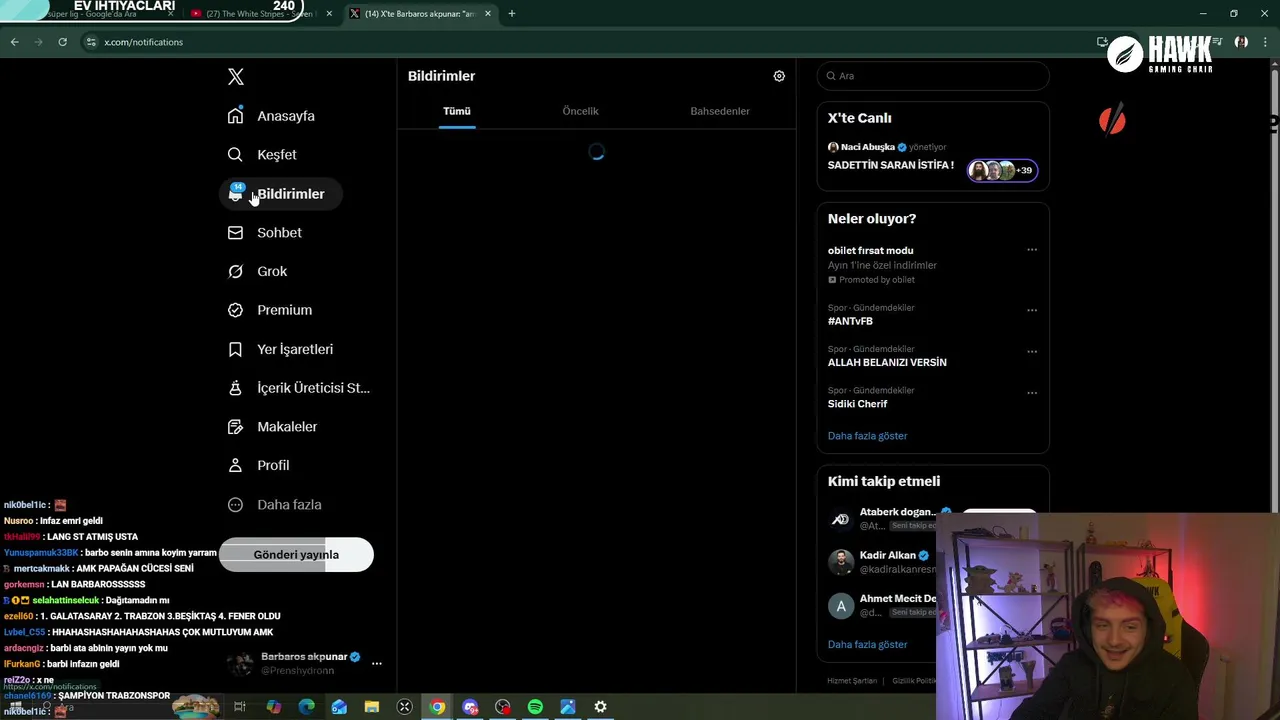Select the Tümü notifications tab

pos(457,111)
